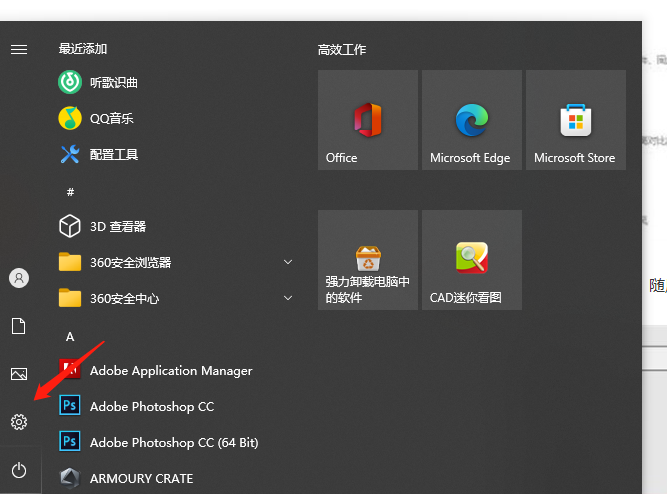Open the Pictures folder icon
667x494 pixels.
(x=19, y=374)
